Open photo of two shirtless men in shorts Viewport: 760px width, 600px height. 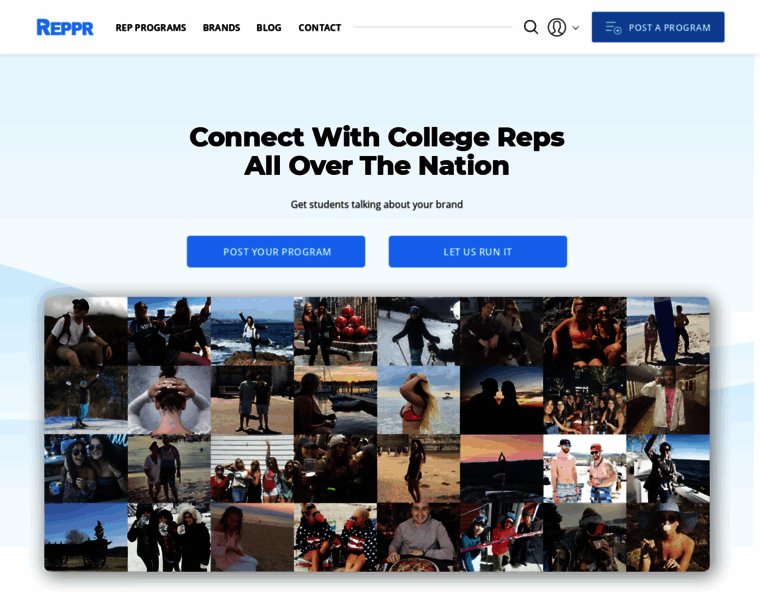pos(585,469)
